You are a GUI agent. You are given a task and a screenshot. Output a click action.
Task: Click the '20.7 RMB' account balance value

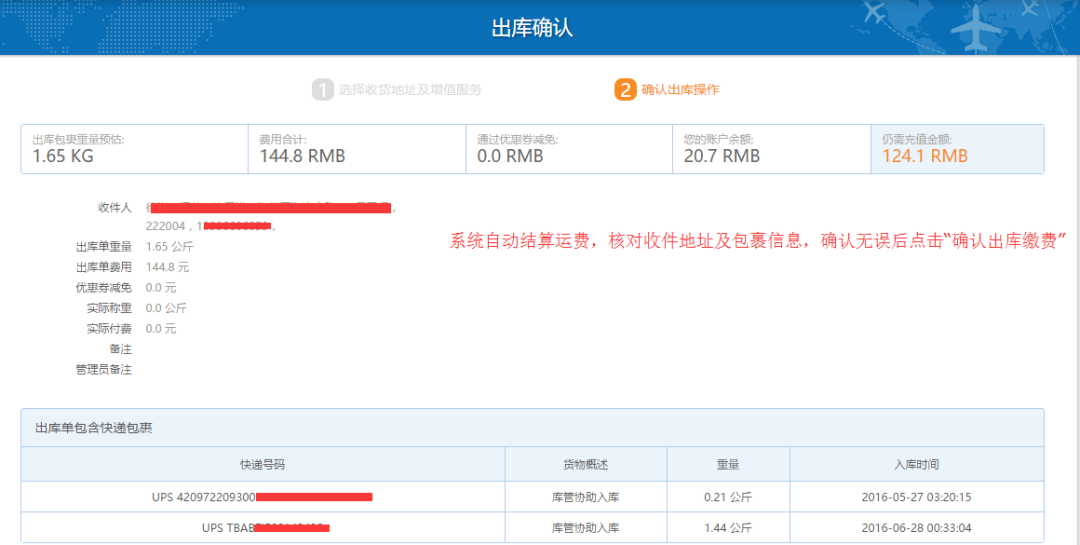coord(722,156)
